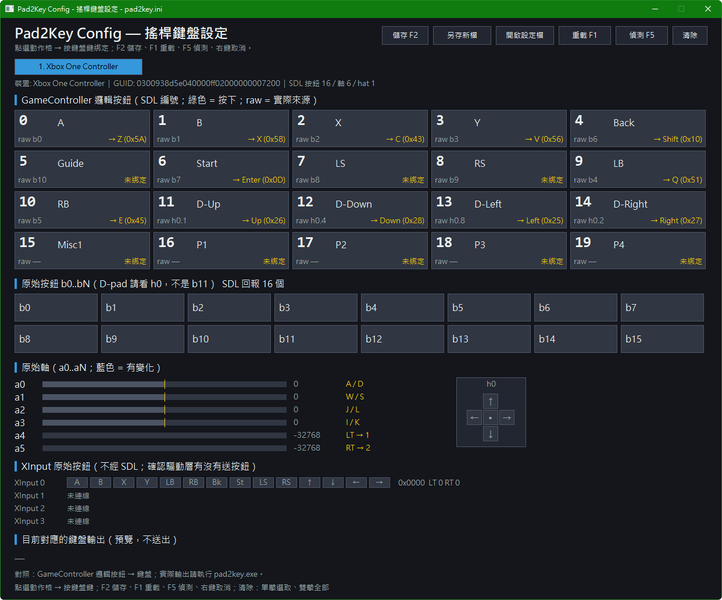
Task: Click the h0 hat left arrow
Action: 474,418
